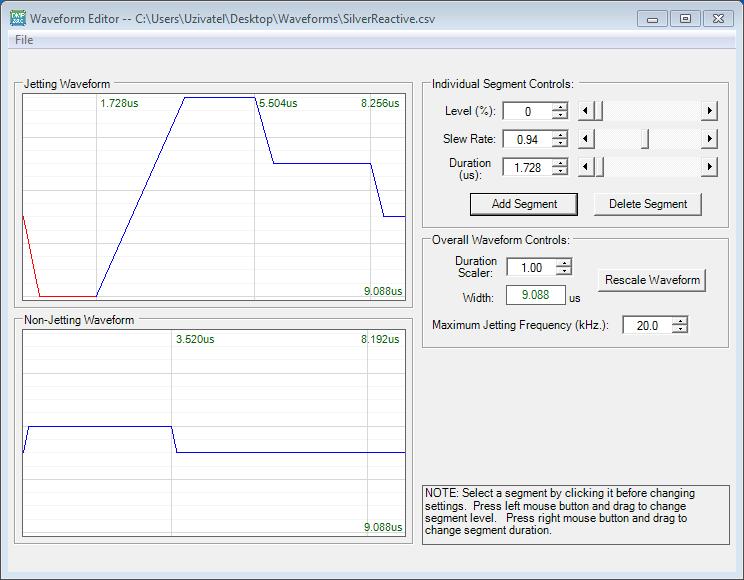Viewport: 744px width, 580px height.
Task: Minimize the Waveform Editor window
Action: (652, 19)
